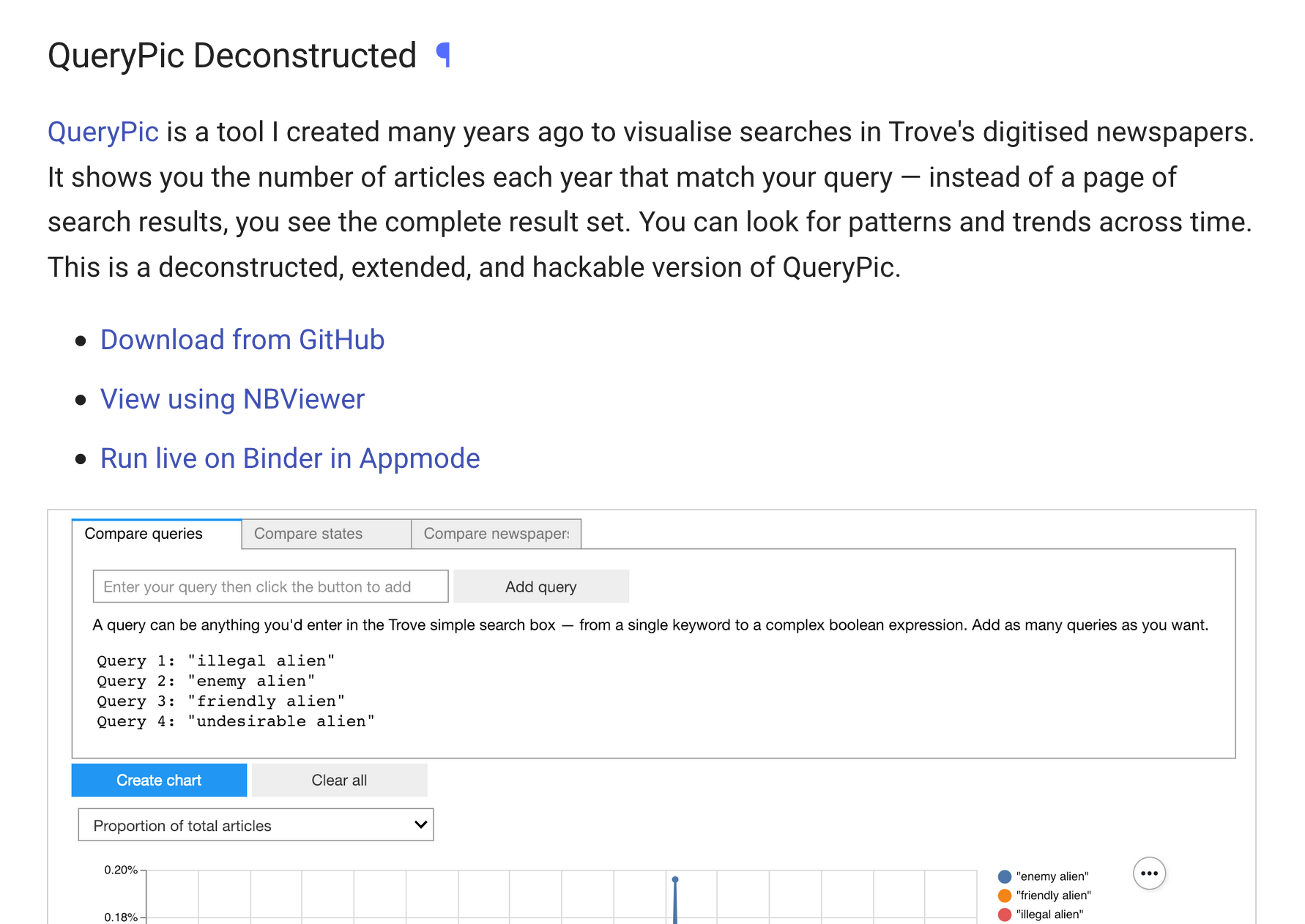This screenshot has height=924, width=1305.
Task: Open View using NBViewer link
Action: click(x=232, y=399)
